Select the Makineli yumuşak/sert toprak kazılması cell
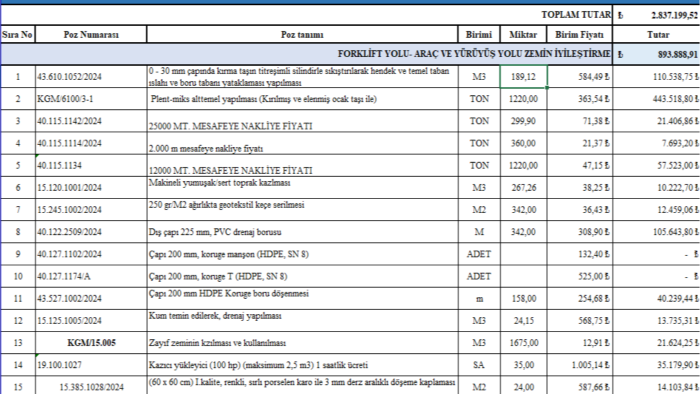Image resolution: width=700 pixels, height=394 pixels. click(x=302, y=188)
